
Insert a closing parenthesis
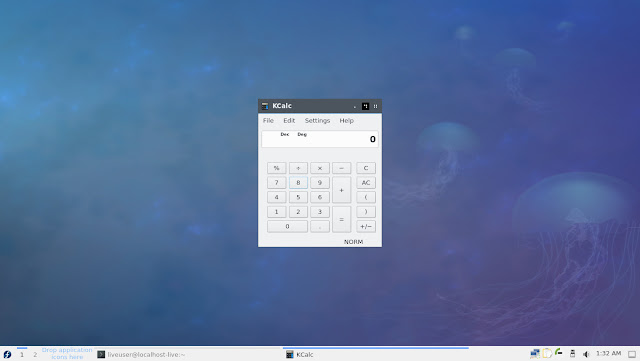click(366, 212)
